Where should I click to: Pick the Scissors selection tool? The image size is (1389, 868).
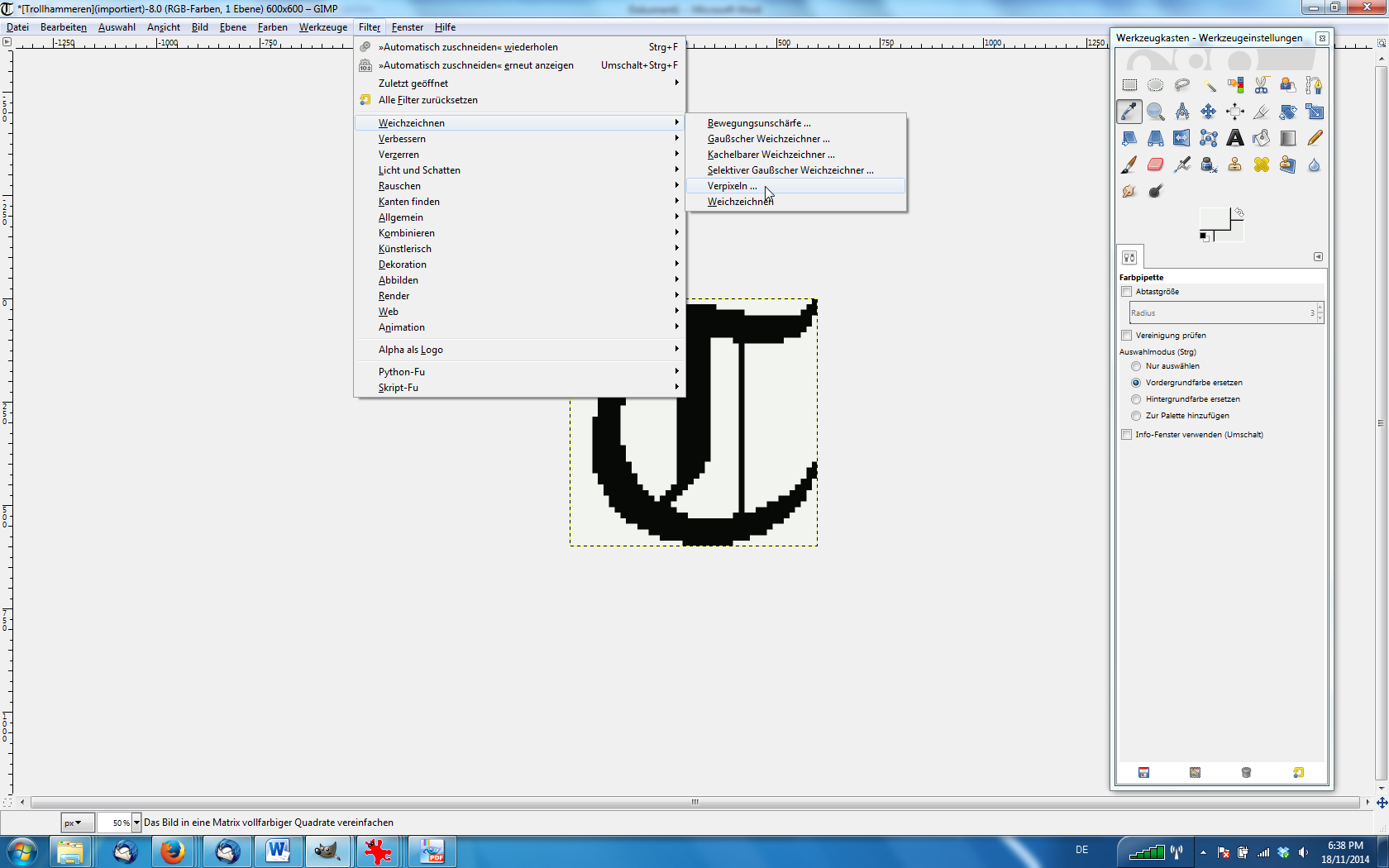click(x=1261, y=85)
